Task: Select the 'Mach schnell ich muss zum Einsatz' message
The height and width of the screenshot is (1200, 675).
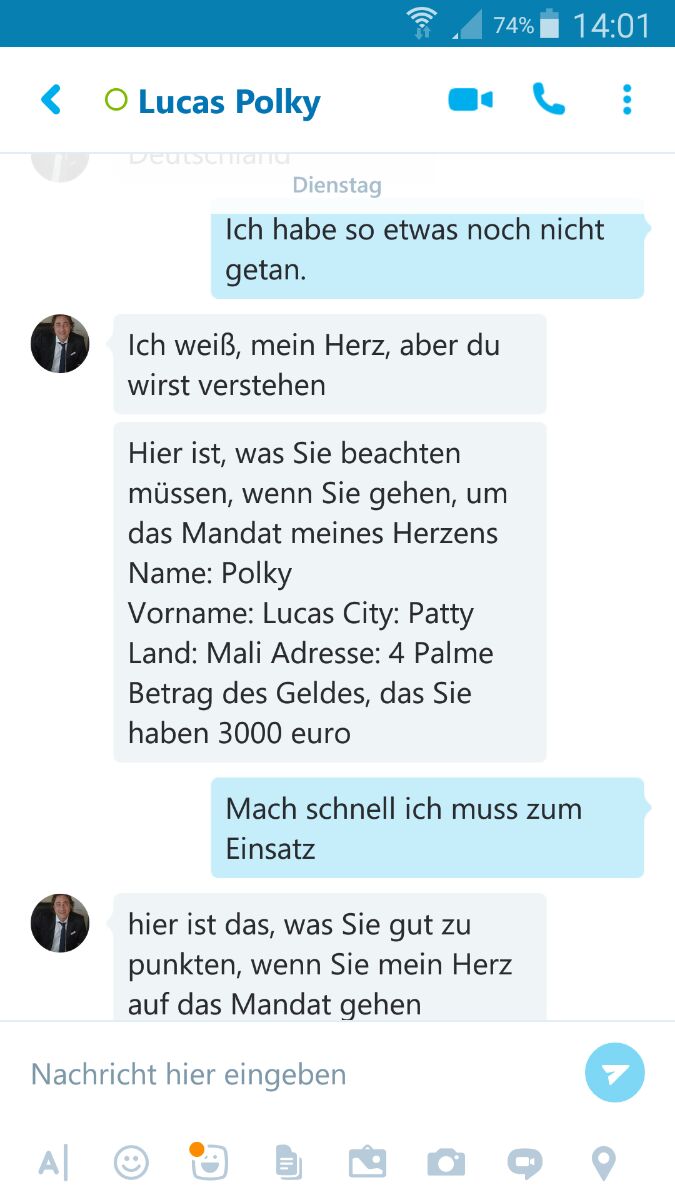Action: pos(427,828)
